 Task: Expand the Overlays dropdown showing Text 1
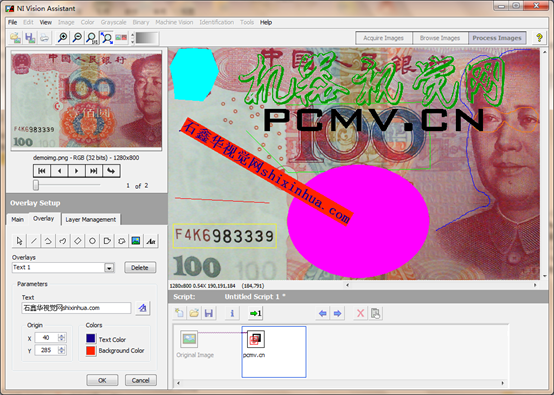tap(109, 268)
